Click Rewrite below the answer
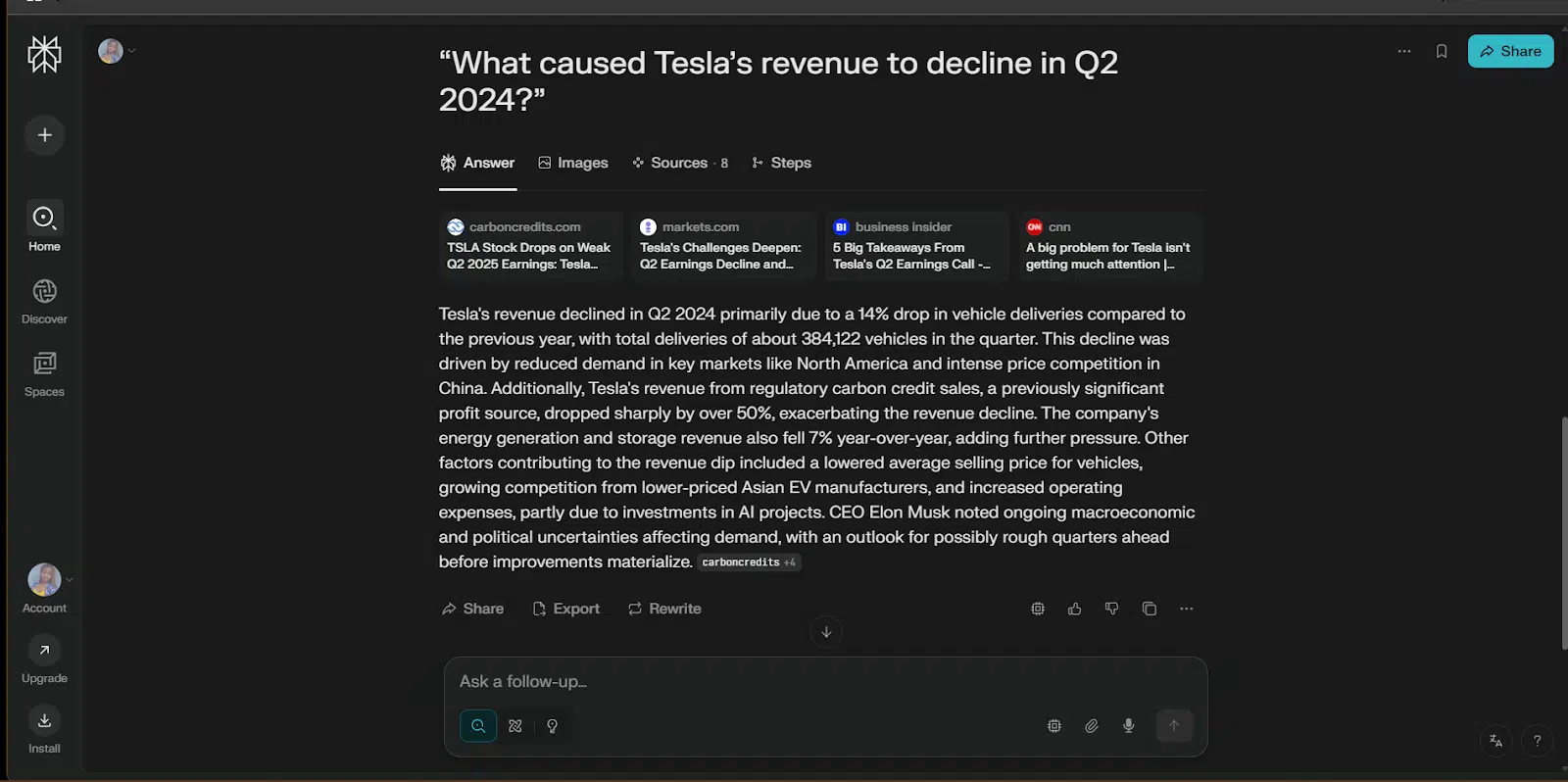Screen dimensions: 1568x782 (664, 609)
